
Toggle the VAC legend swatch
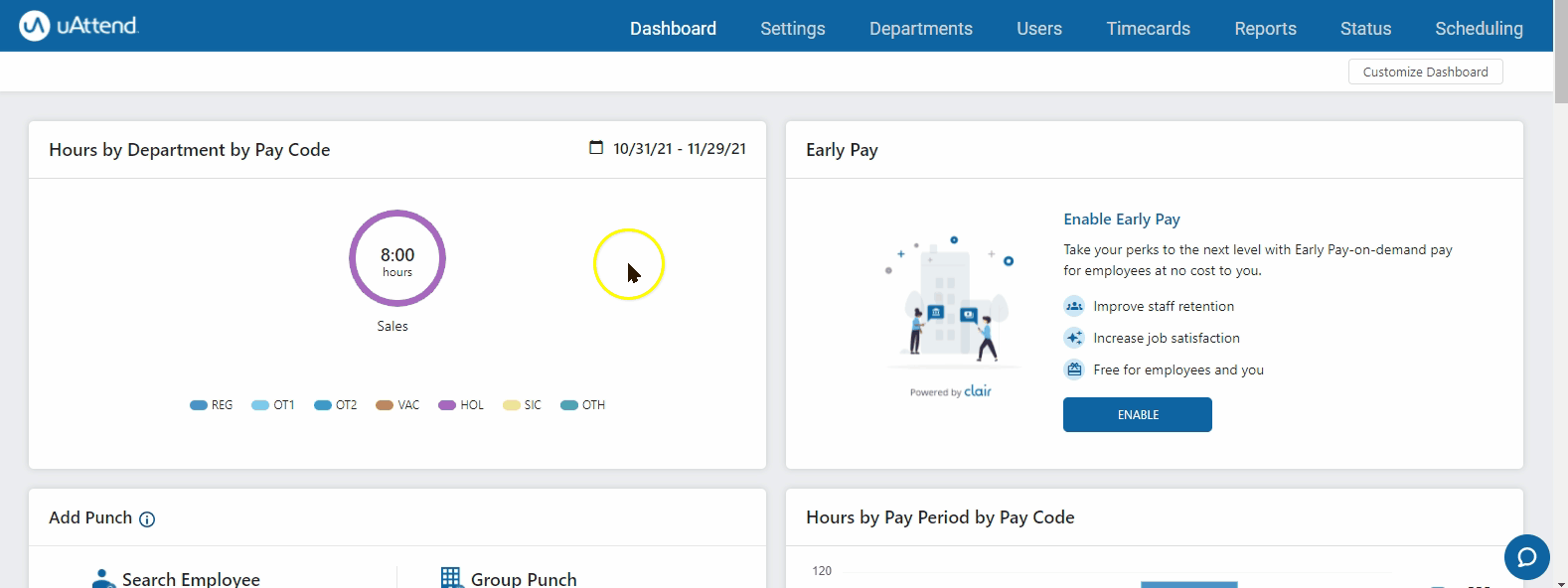tap(385, 405)
